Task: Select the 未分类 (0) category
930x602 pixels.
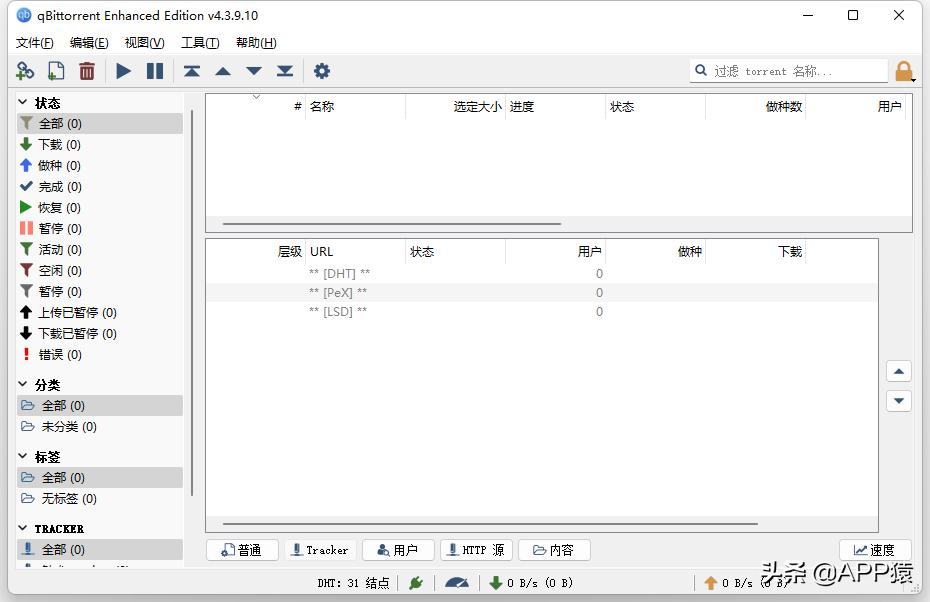Action: tap(100, 426)
